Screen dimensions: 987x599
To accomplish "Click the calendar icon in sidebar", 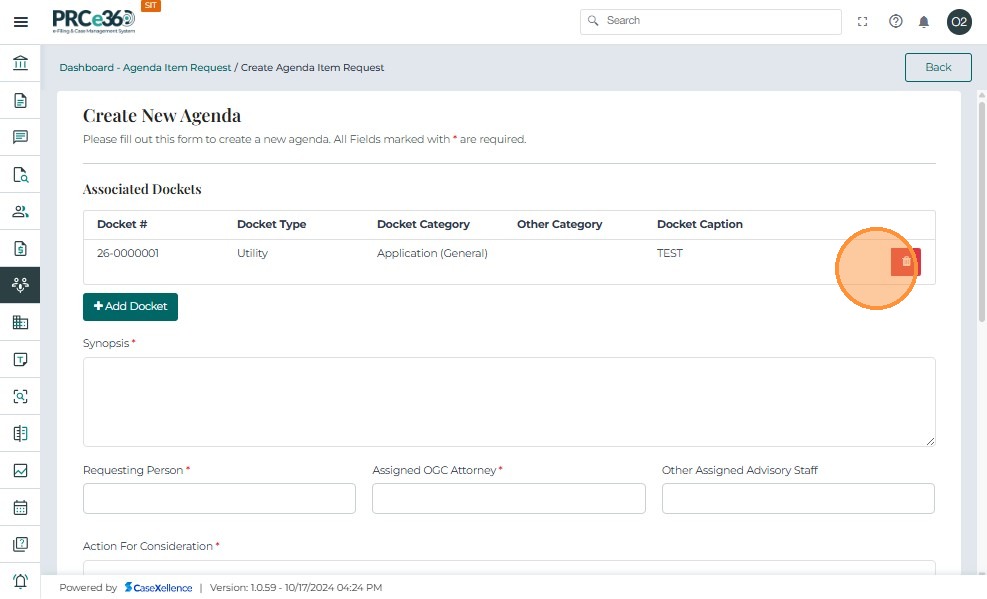I will (x=20, y=507).
